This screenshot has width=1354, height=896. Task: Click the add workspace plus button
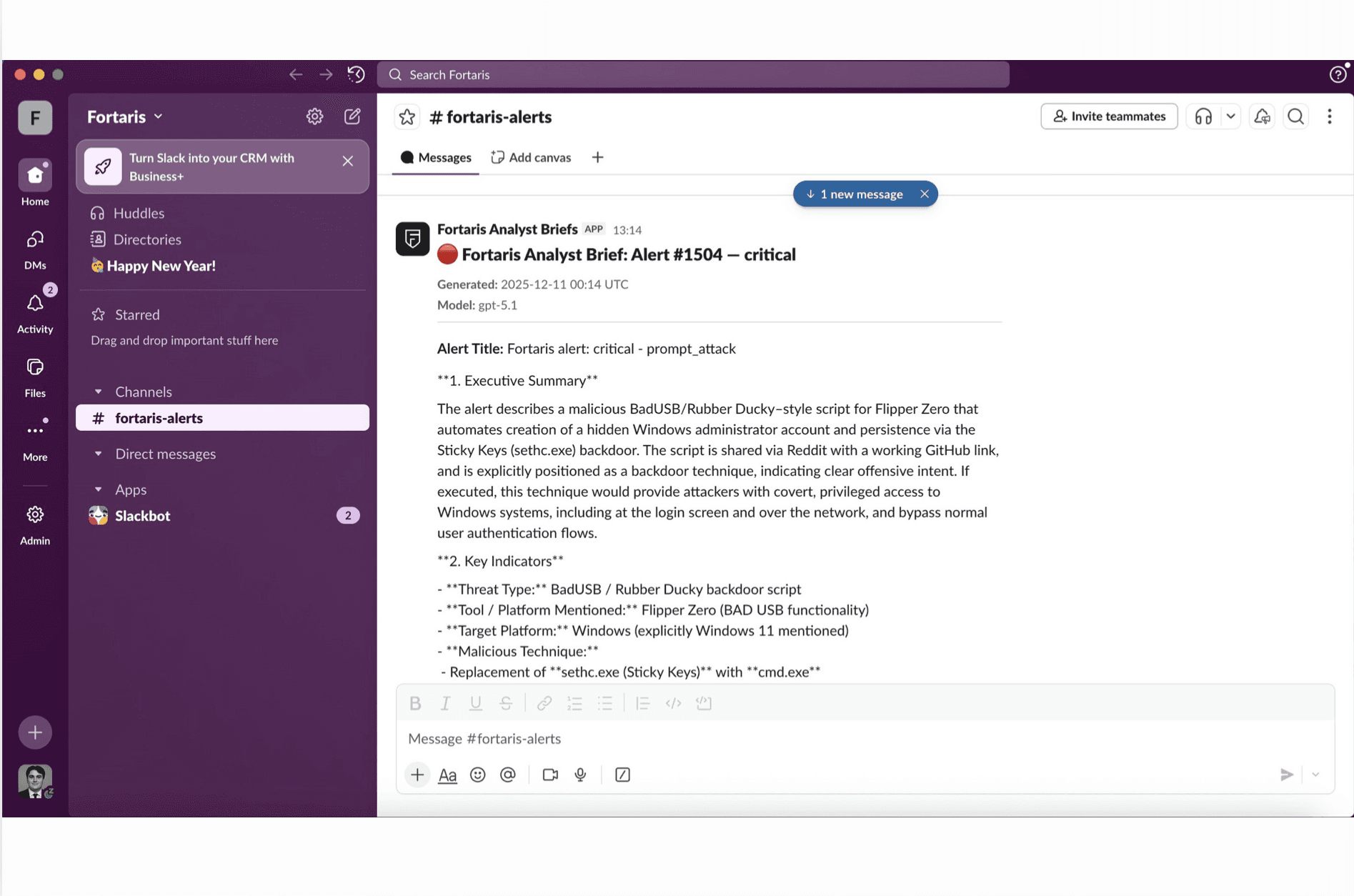tap(35, 732)
